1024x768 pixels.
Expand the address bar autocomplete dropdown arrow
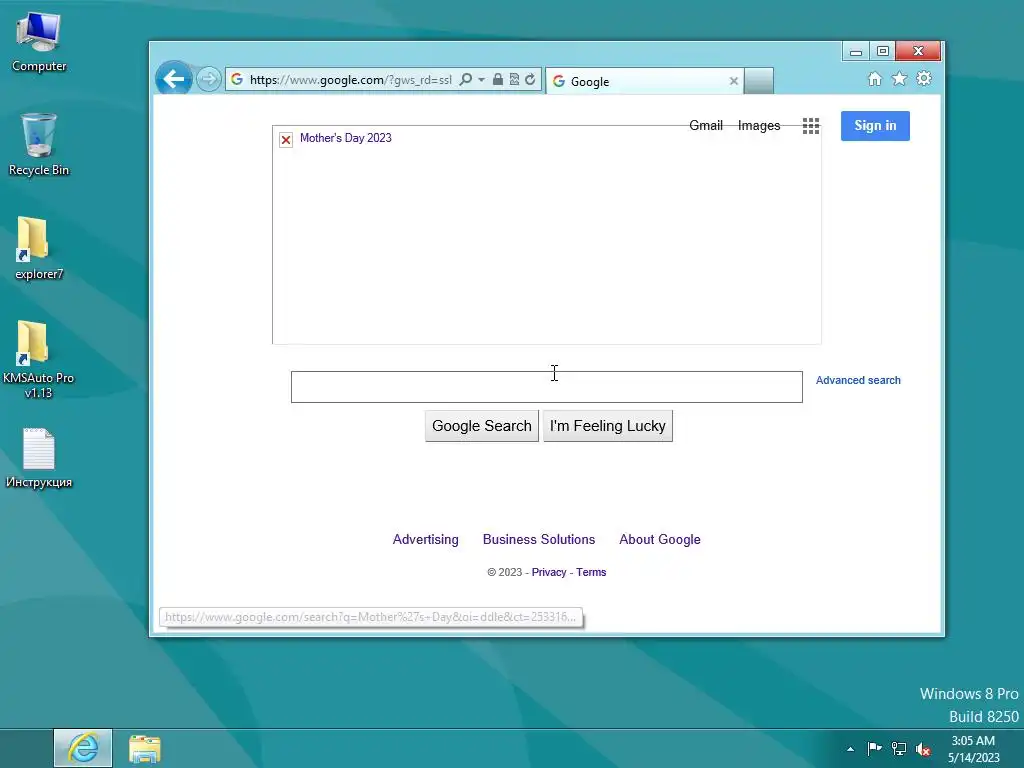481,80
